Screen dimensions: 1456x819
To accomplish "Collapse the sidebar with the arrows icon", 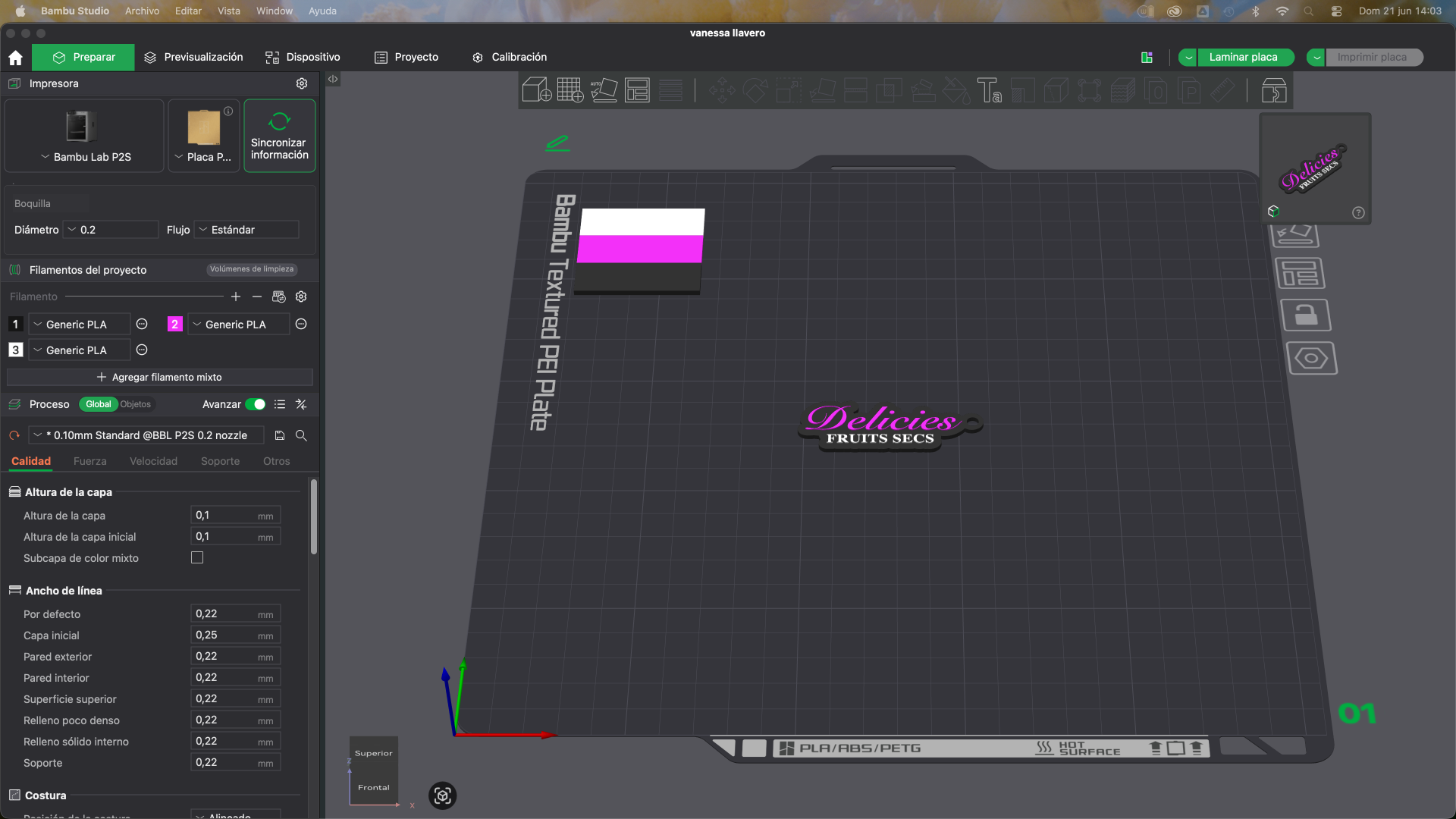I will point(333,79).
